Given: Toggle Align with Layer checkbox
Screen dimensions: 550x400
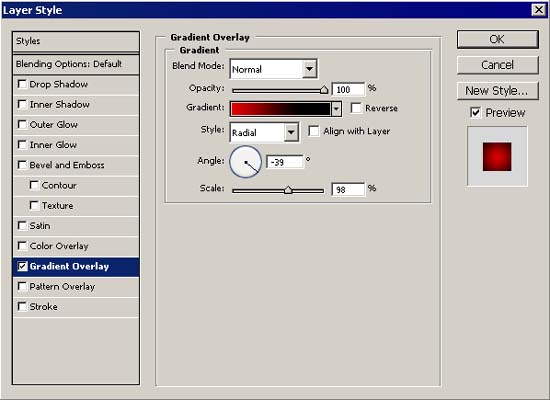Looking at the screenshot, I should [x=314, y=131].
